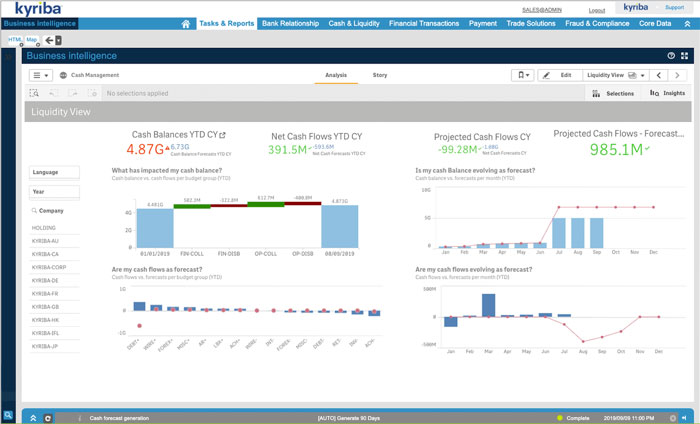
Task: Click the March bar in cash flows chart
Action: coord(488,305)
